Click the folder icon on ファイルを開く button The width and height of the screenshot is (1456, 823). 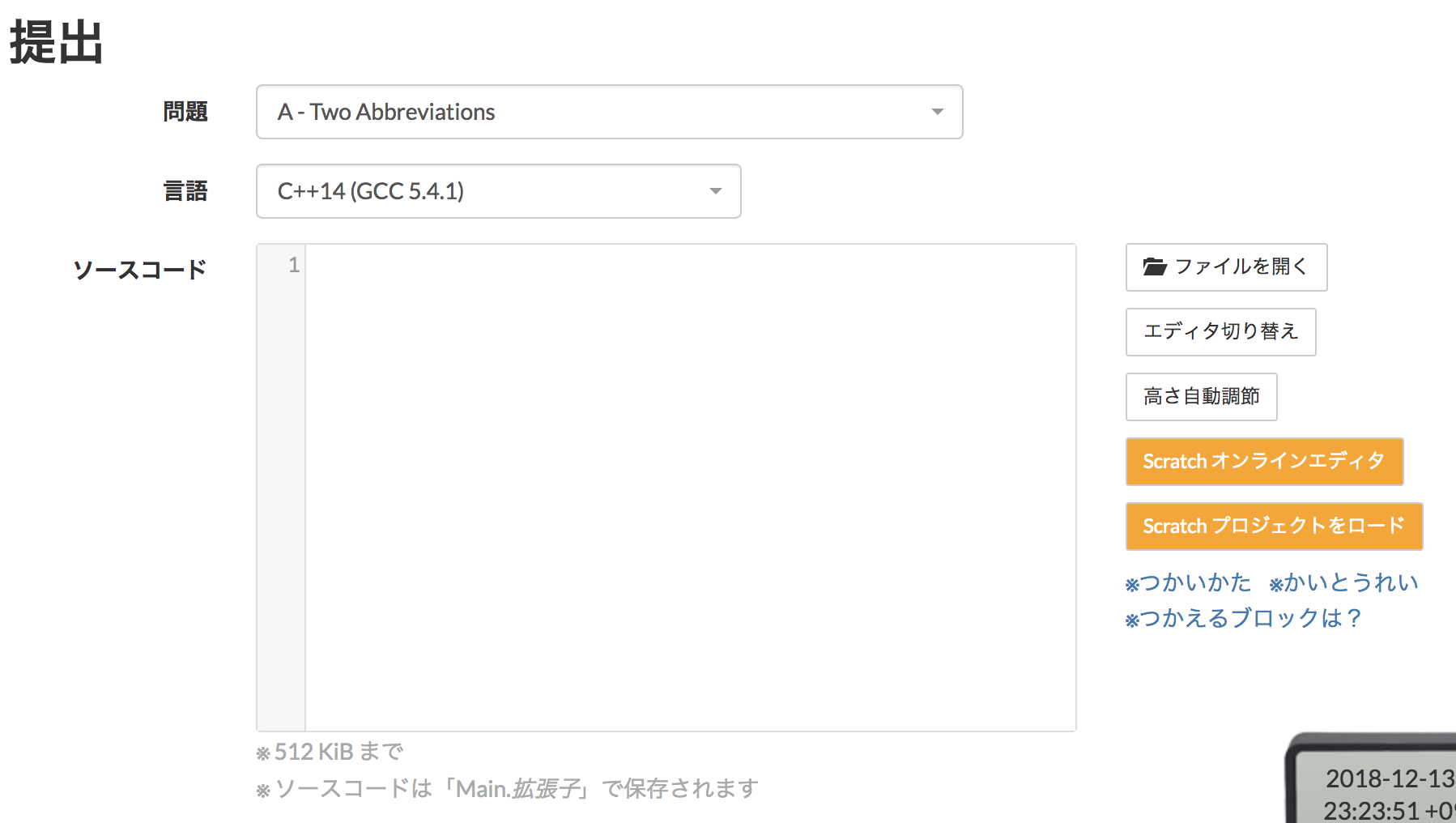1156,267
